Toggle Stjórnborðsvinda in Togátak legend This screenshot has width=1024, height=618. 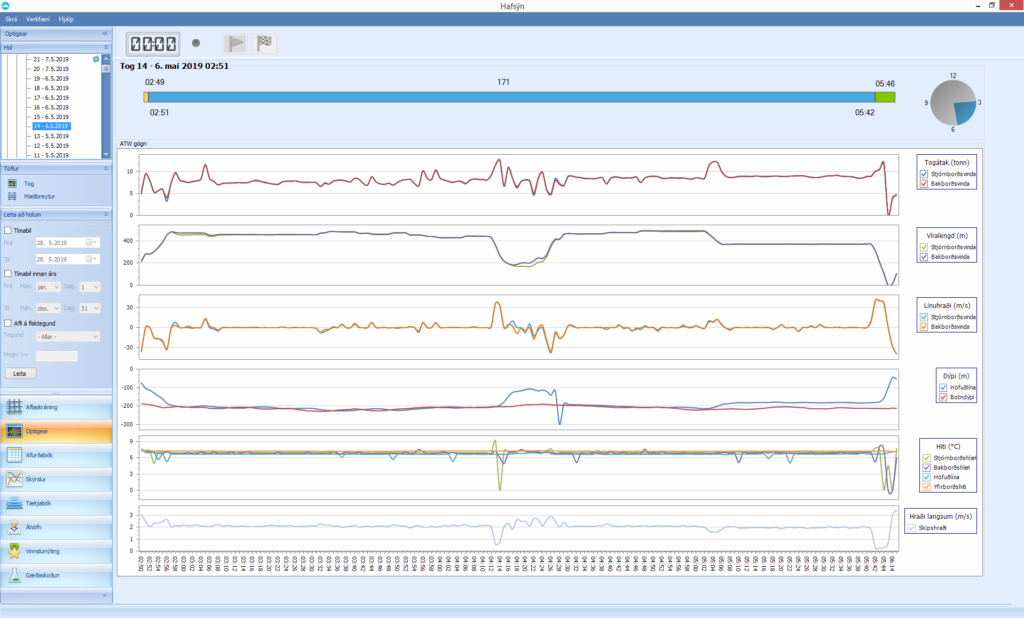pos(924,174)
